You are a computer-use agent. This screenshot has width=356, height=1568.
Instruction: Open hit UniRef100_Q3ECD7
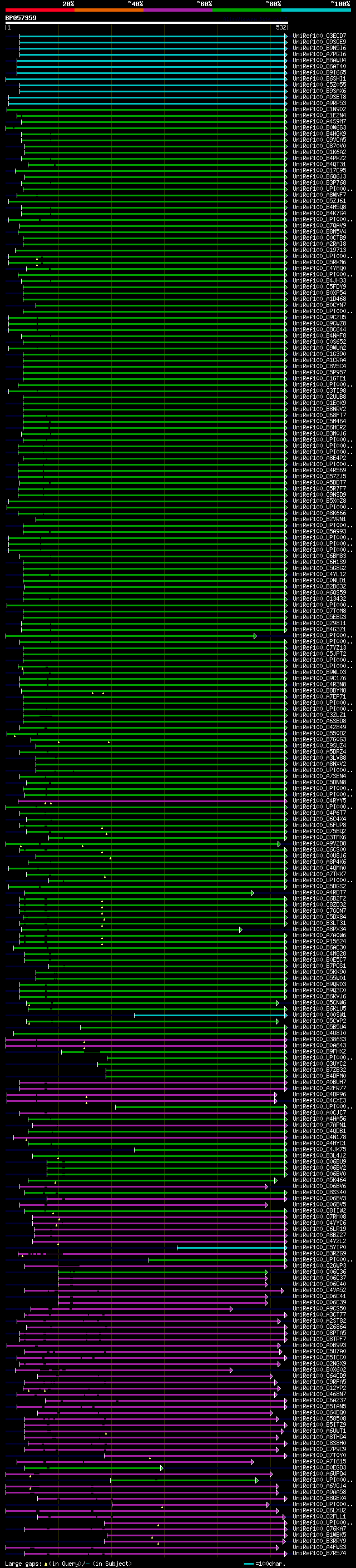point(319,36)
